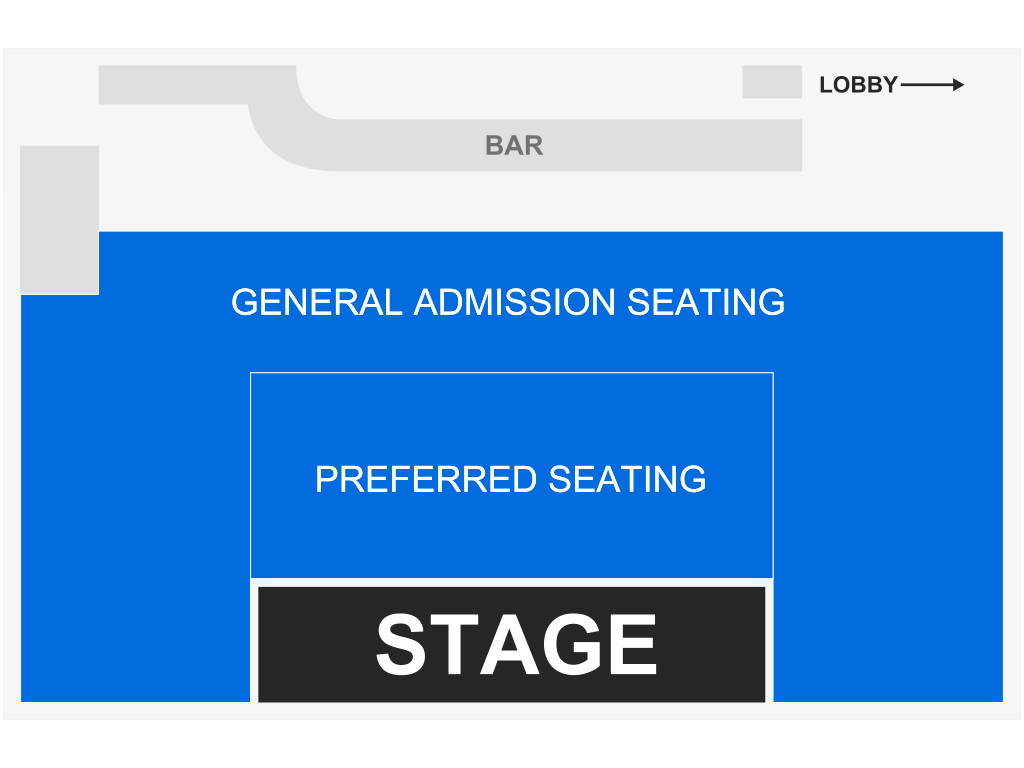Screen dimensions: 1024x768
Task: Click the arrow pointing to the Lobby
Action: coord(932,85)
